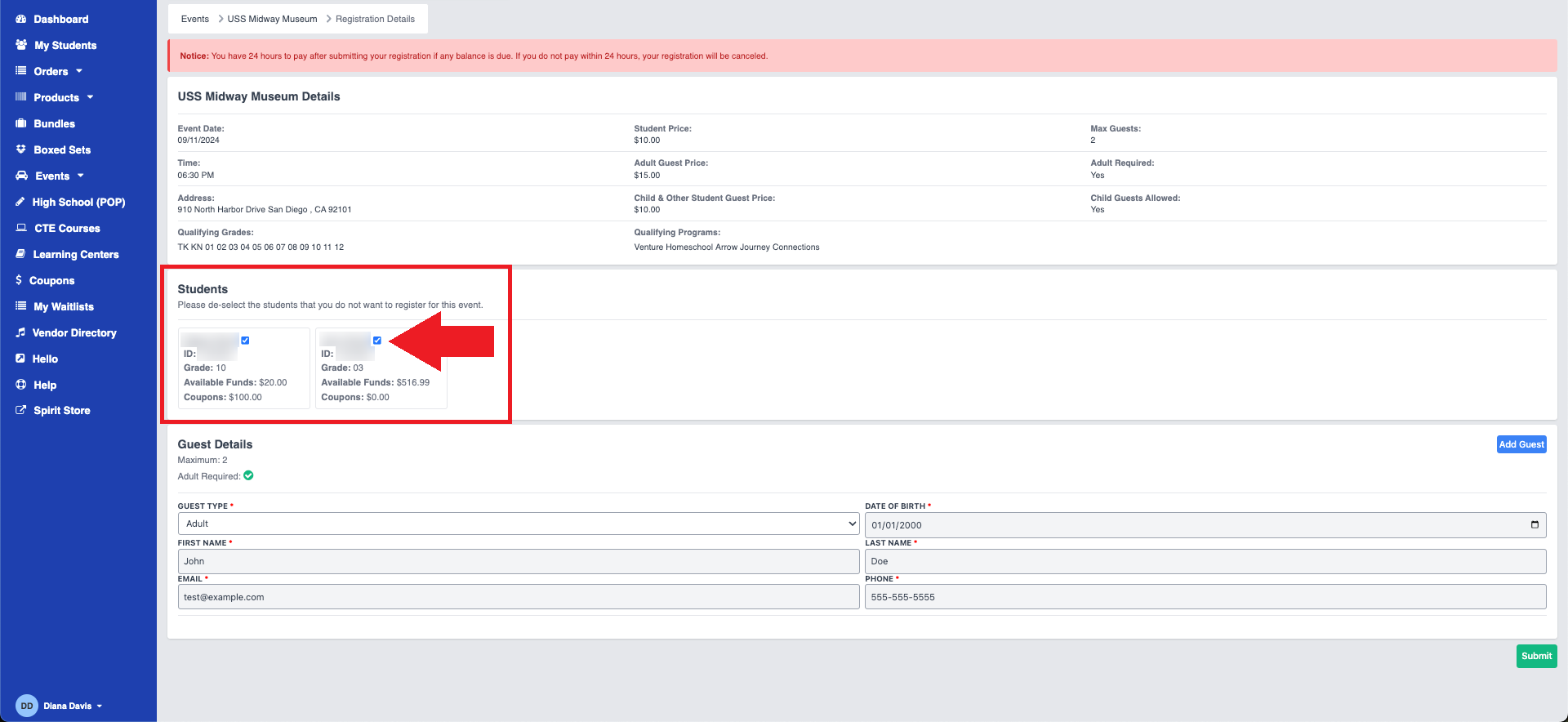Open Learning Centers
The width and height of the screenshot is (1568, 722).
pyautogui.click(x=76, y=254)
